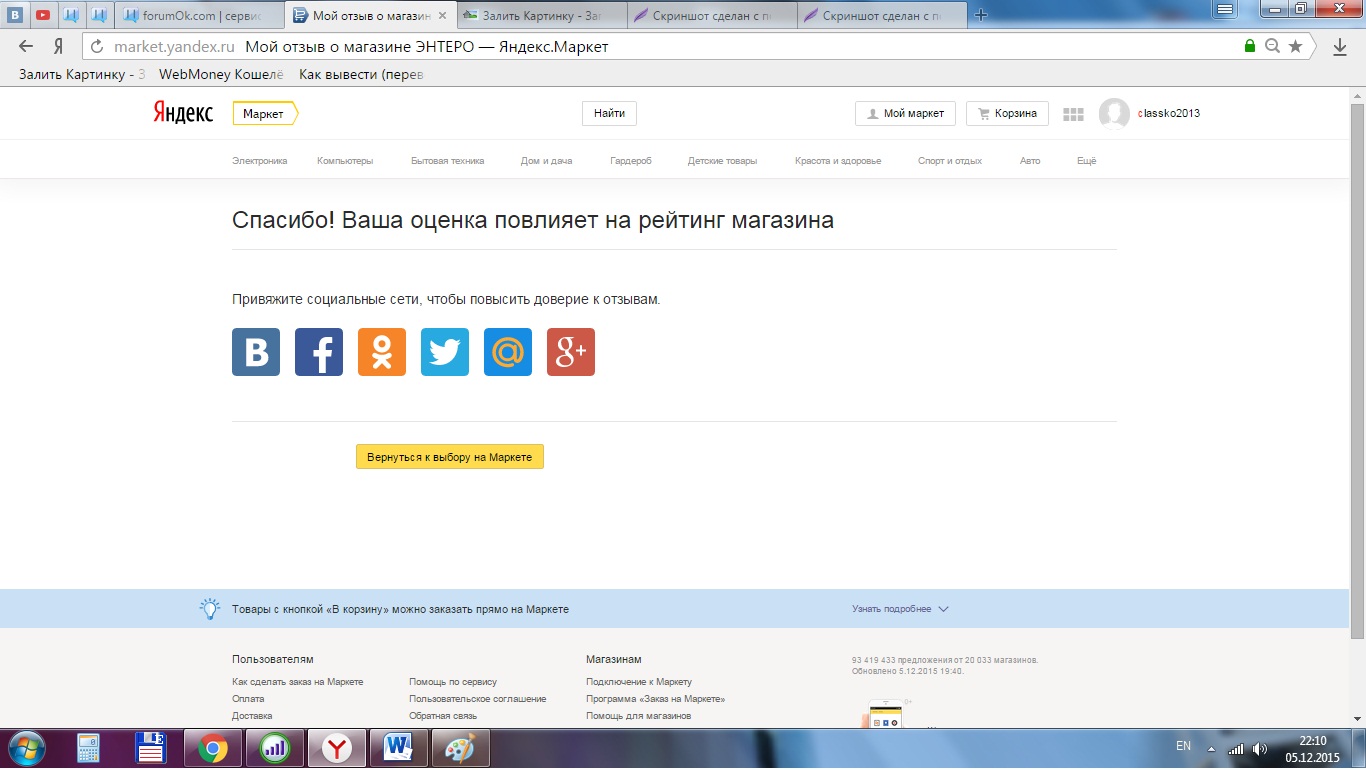The height and width of the screenshot is (770, 1366).
Task: Open the Windows Start button
Action: tap(25, 748)
